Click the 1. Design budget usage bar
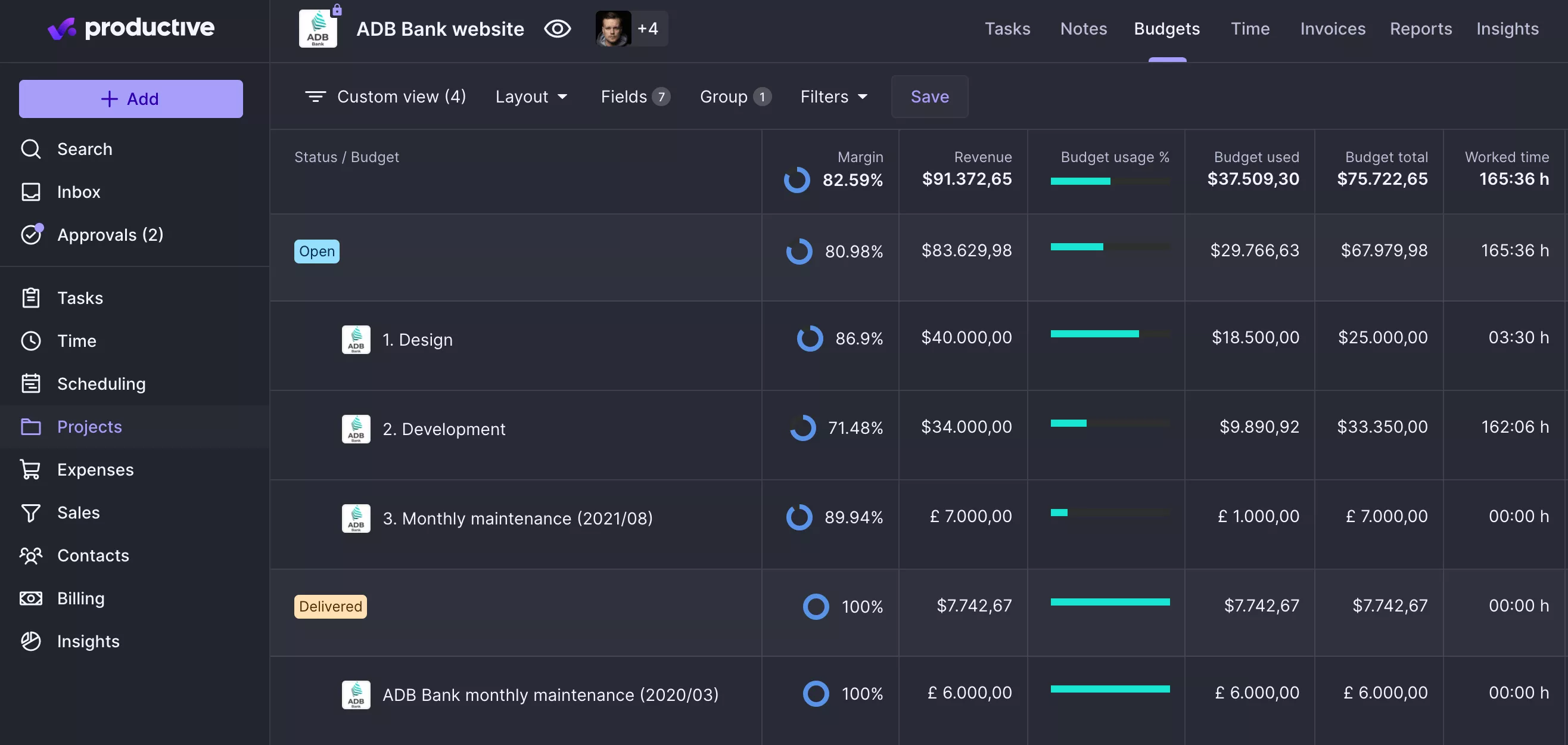Screen dimensions: 1568x745 [1110, 334]
